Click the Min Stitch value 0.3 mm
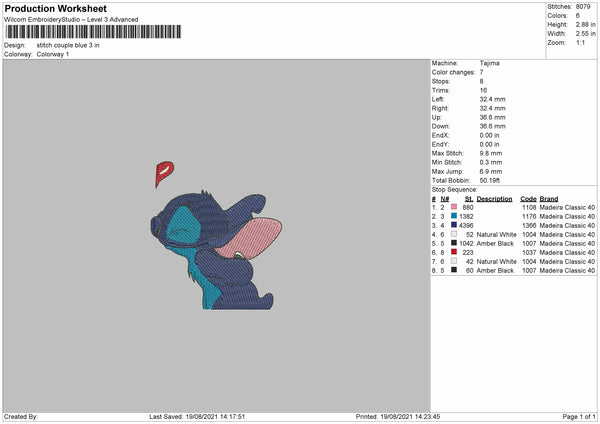600x424 pixels. (x=491, y=162)
